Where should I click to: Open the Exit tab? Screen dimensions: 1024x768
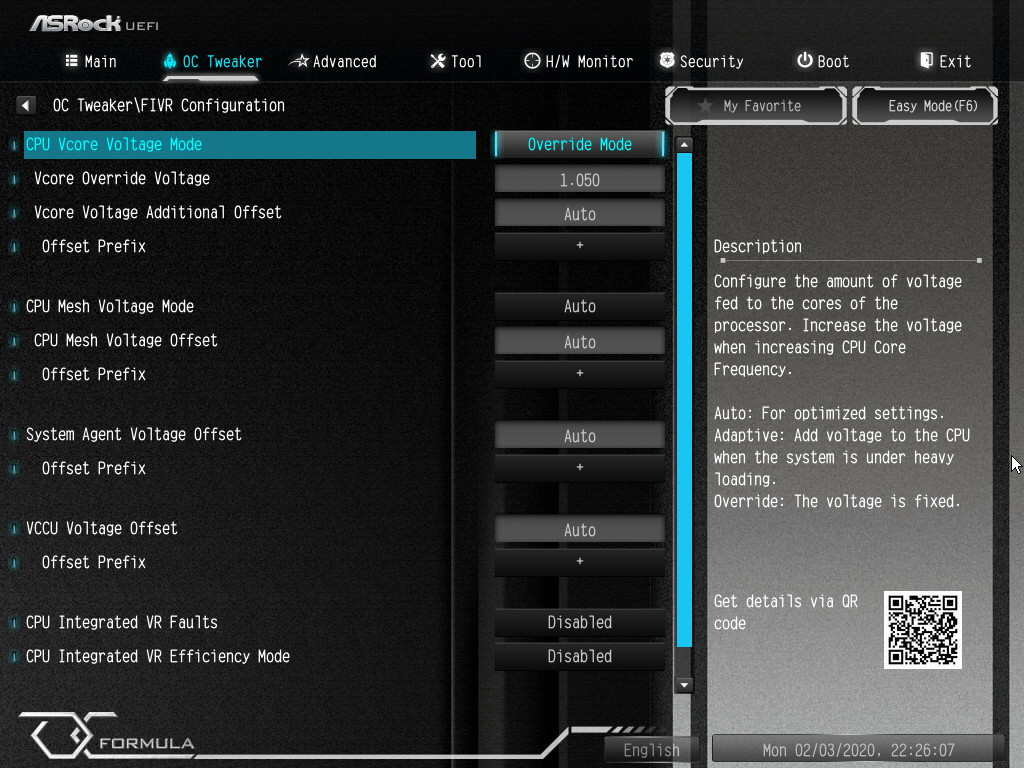pos(946,61)
